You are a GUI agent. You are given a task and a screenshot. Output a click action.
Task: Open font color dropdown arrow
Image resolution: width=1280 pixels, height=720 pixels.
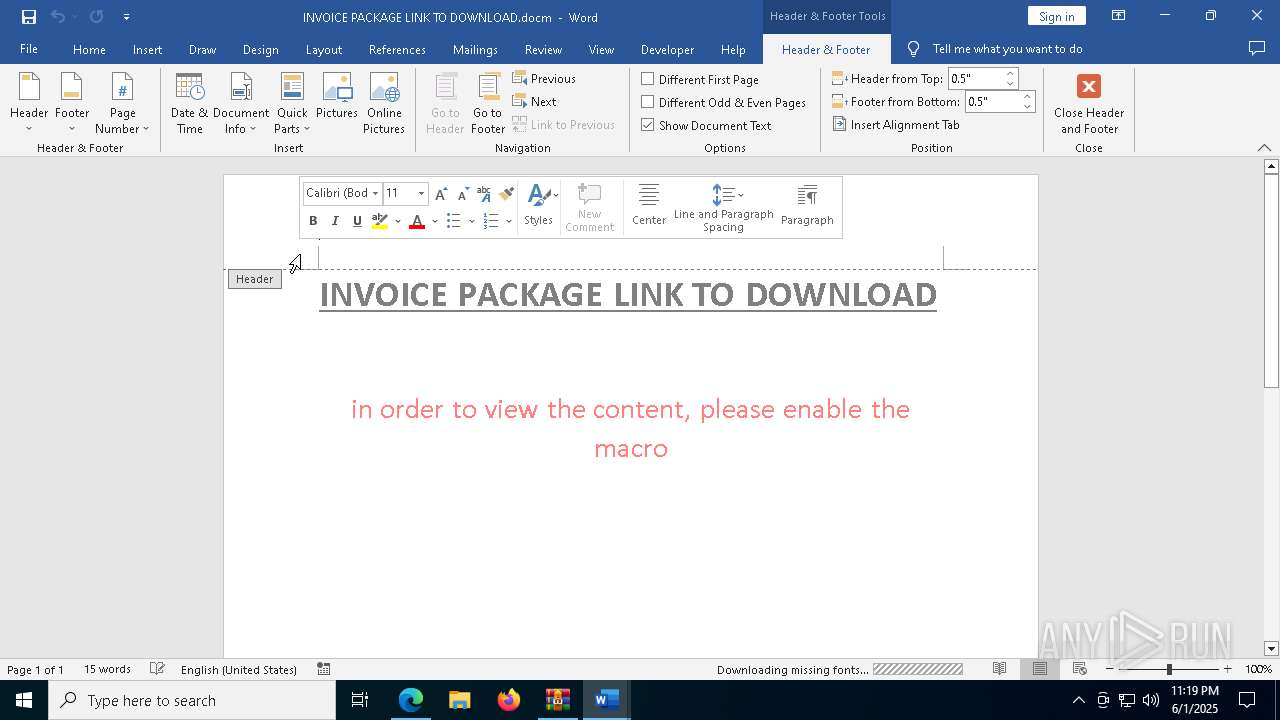[434, 221]
